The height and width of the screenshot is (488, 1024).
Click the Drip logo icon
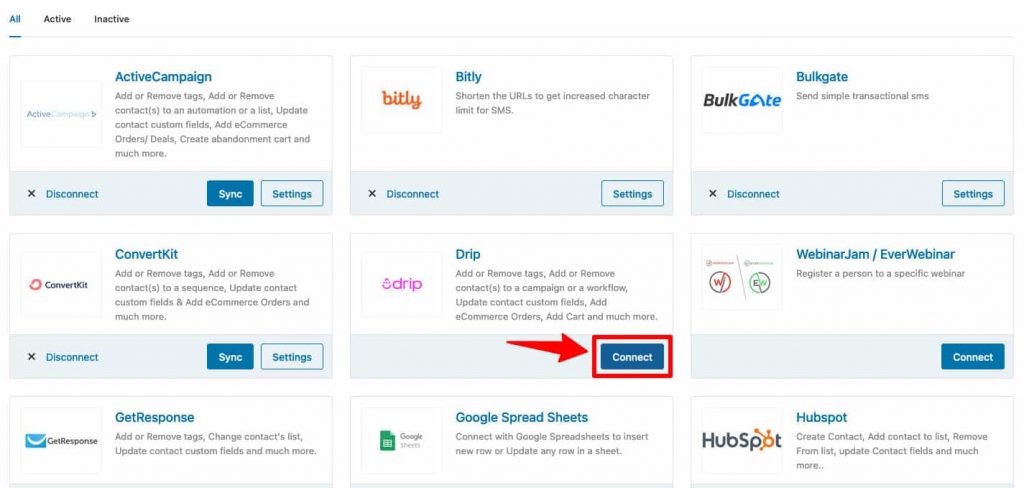(402, 285)
